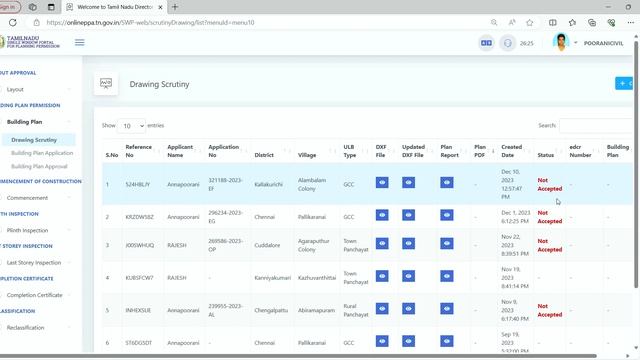Click Not Accepted status in Kallakurichi row
The width and height of the screenshot is (640, 360).
[x=549, y=184]
